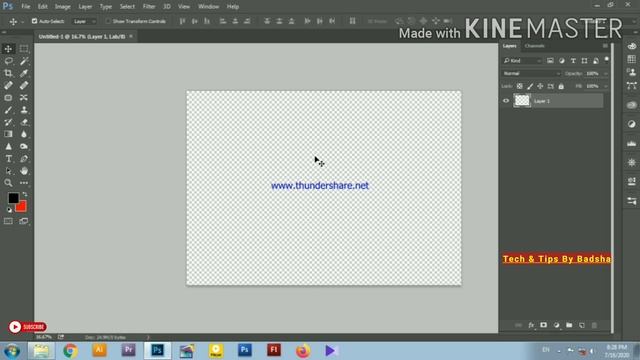Viewport: 640px width, 360px height.
Task: Hide Layer 1 using the eye icon
Action: (x=506, y=101)
